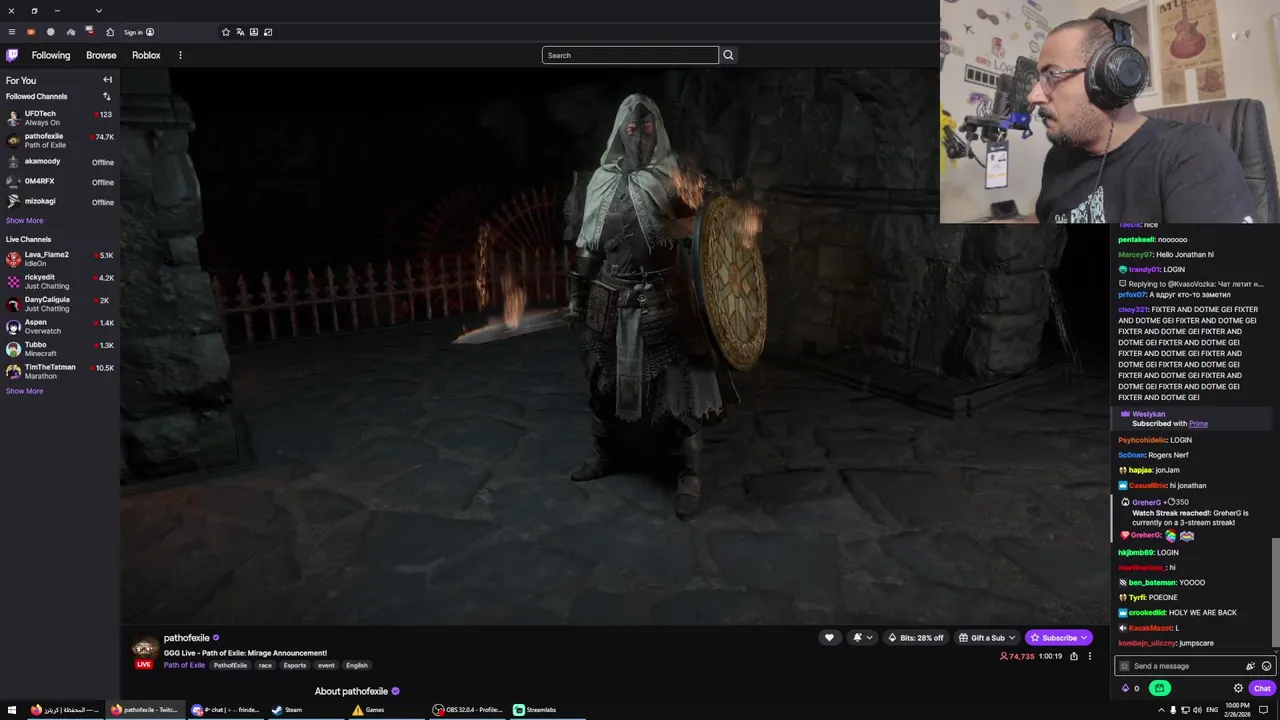Screen dimensions: 1280x720
Task: Open the Twitch home logo
Action: click(12, 55)
